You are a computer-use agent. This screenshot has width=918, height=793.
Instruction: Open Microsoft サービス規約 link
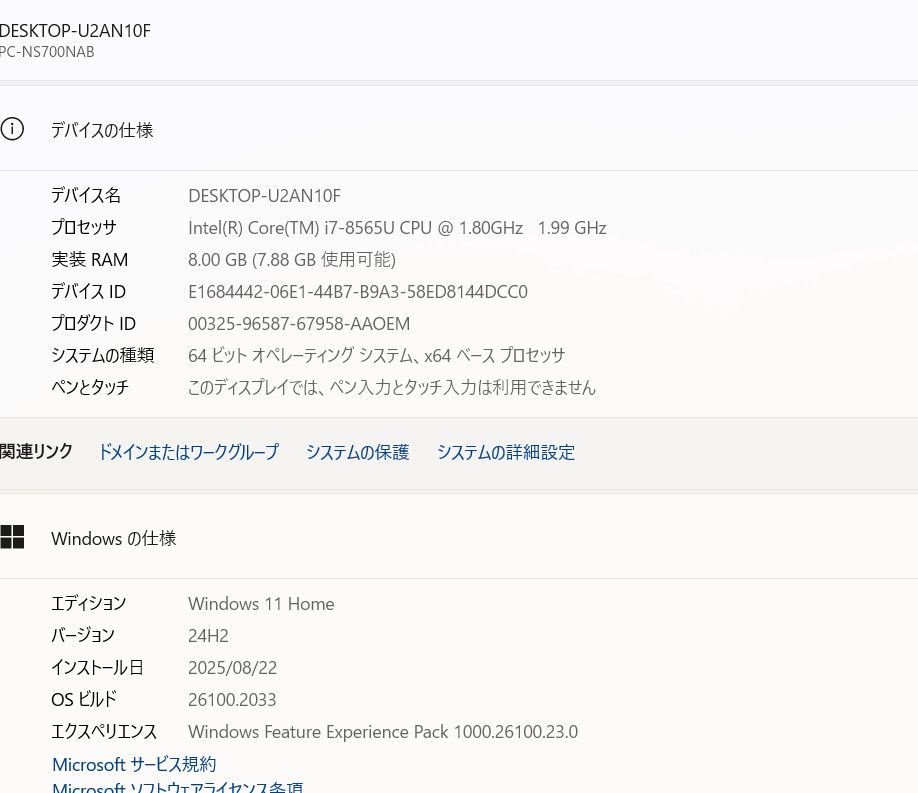134,764
